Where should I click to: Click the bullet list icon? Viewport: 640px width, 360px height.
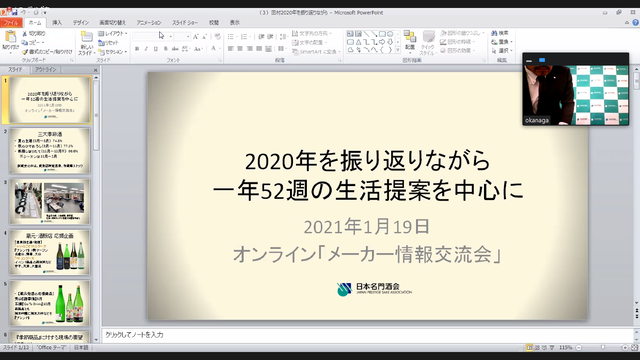click(231, 37)
